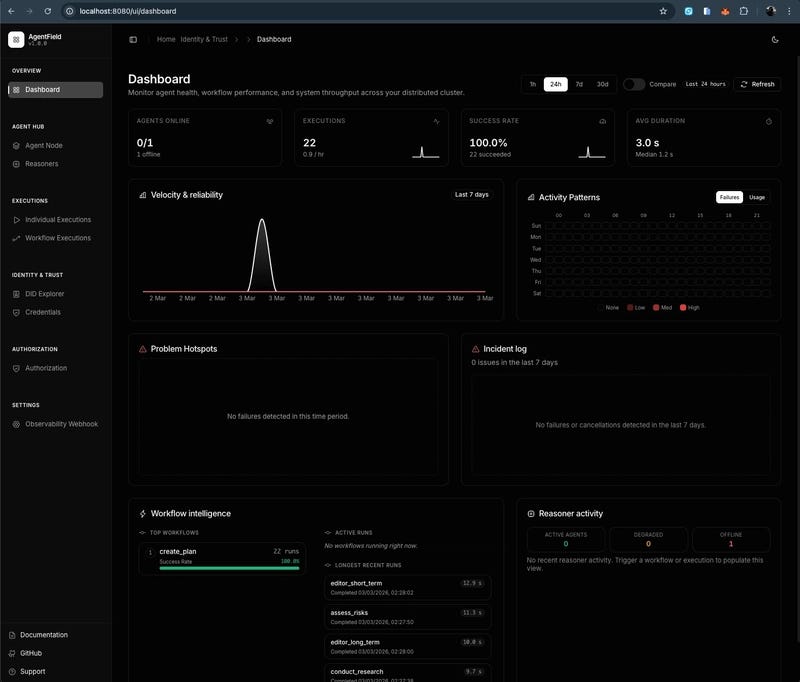This screenshot has height=682, width=800.
Task: Enable the Compare toggle switch
Action: point(634,84)
